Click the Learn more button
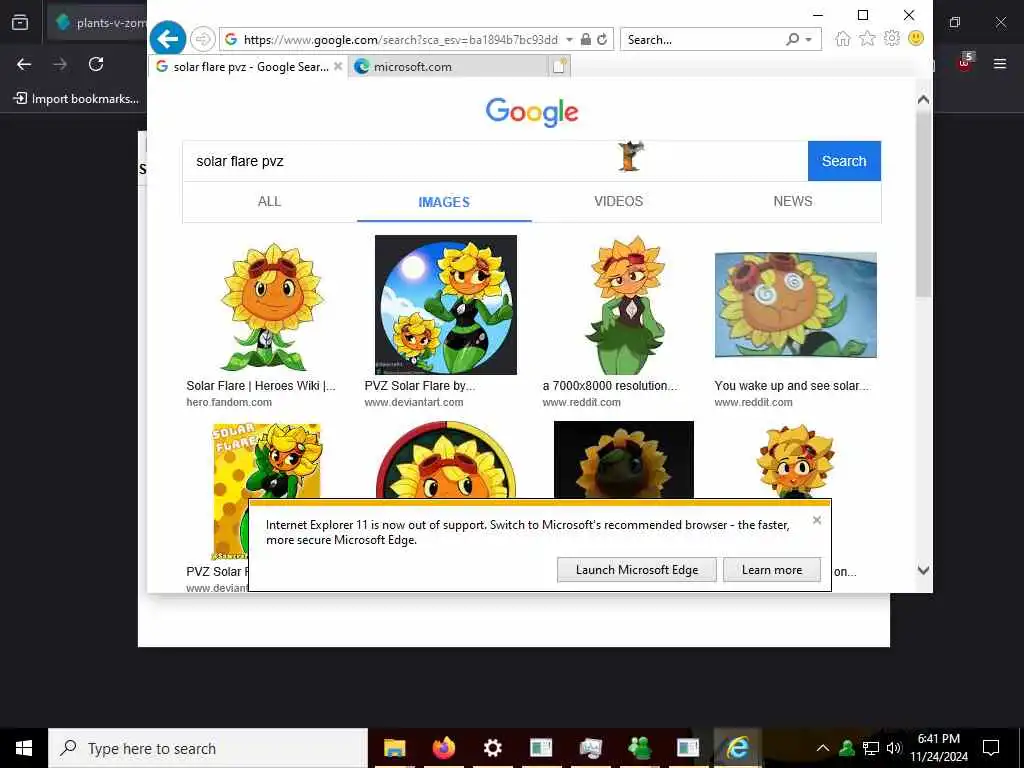The height and width of the screenshot is (768, 1024). [x=772, y=569]
